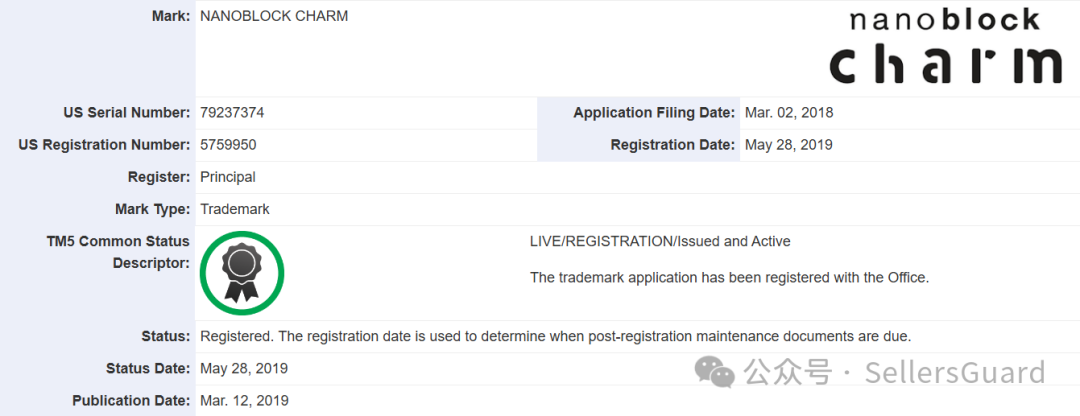Click the Registration Date label
1080x416 pixels.
click(x=672, y=145)
